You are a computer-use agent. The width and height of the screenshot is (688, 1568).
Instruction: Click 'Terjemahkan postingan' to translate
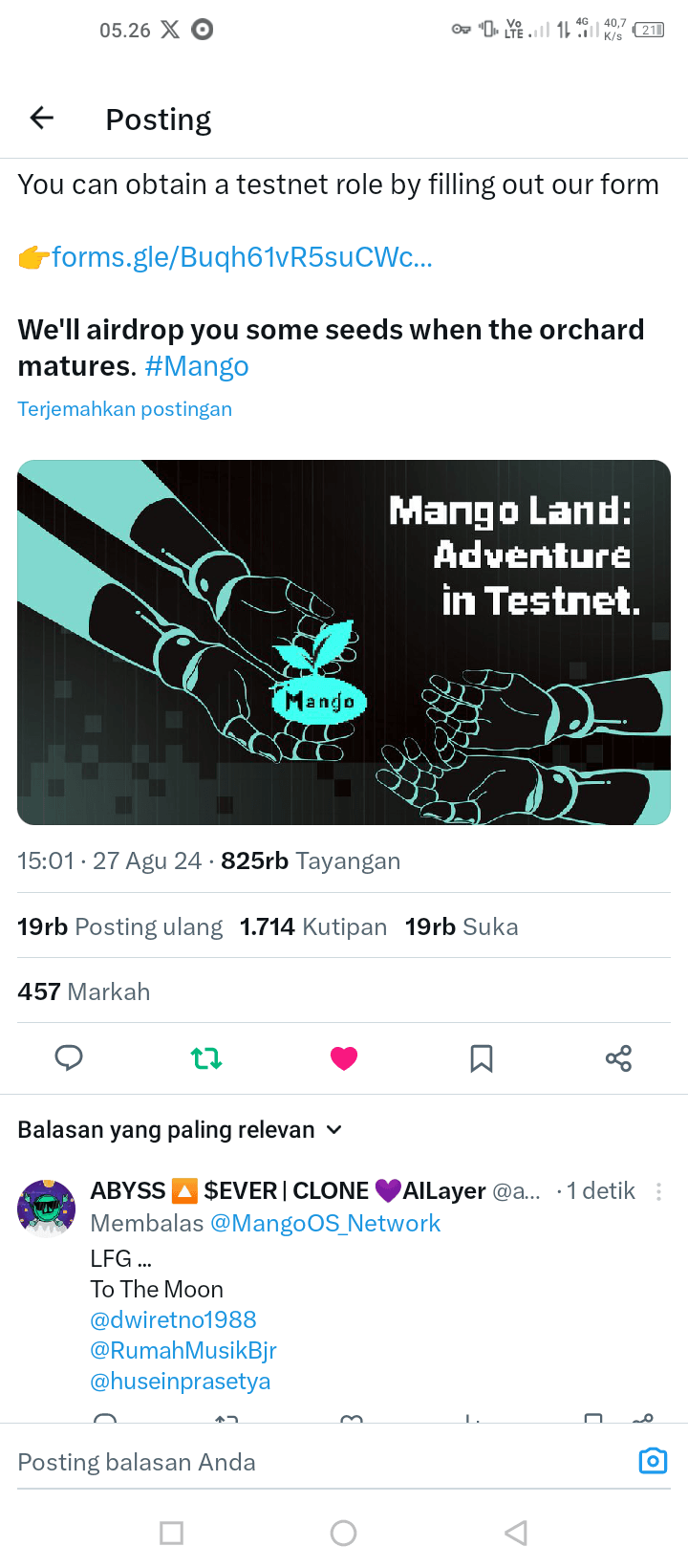(125, 409)
